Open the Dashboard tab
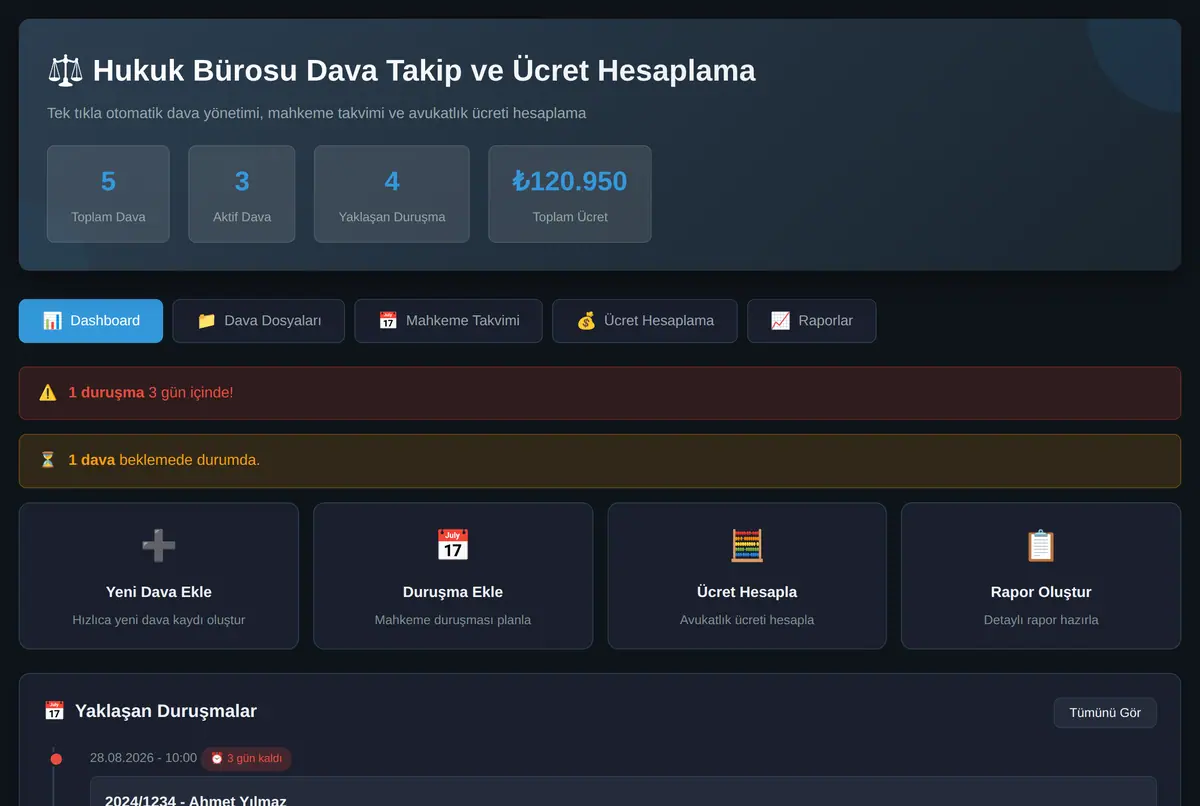 coord(91,321)
